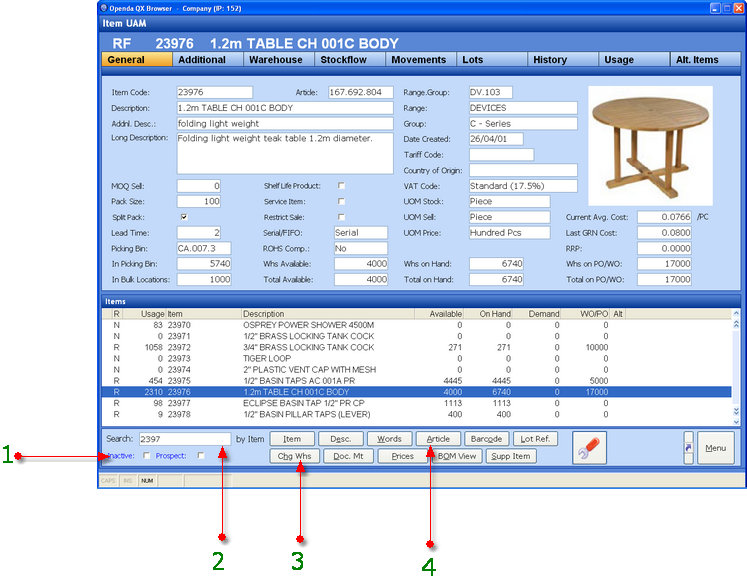
Task: Click the items list scroll up arrow
Action: click(736, 313)
